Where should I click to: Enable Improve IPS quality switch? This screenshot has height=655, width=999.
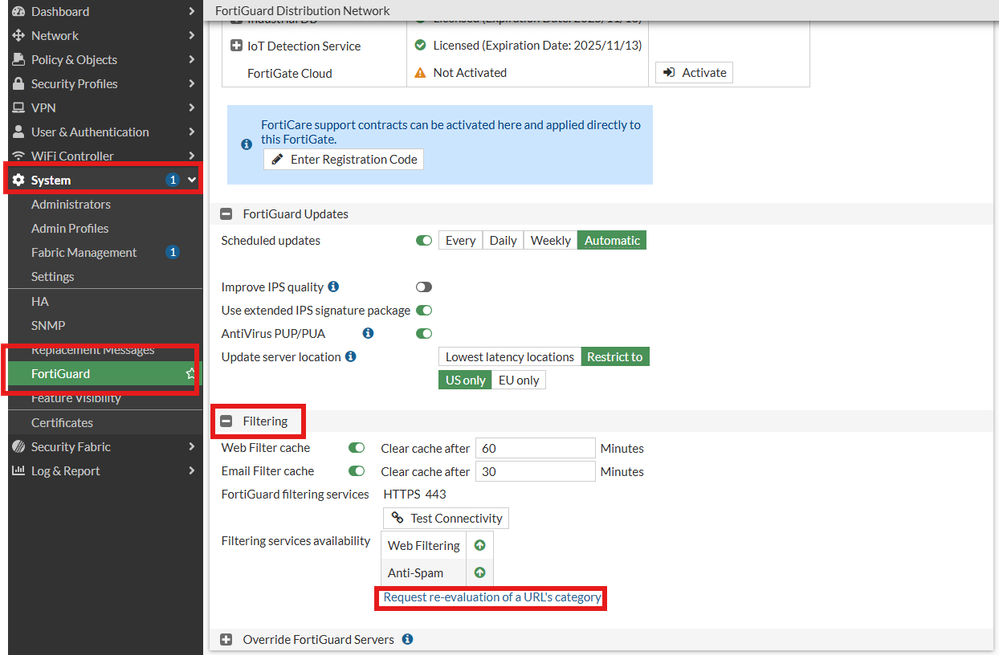click(x=424, y=287)
